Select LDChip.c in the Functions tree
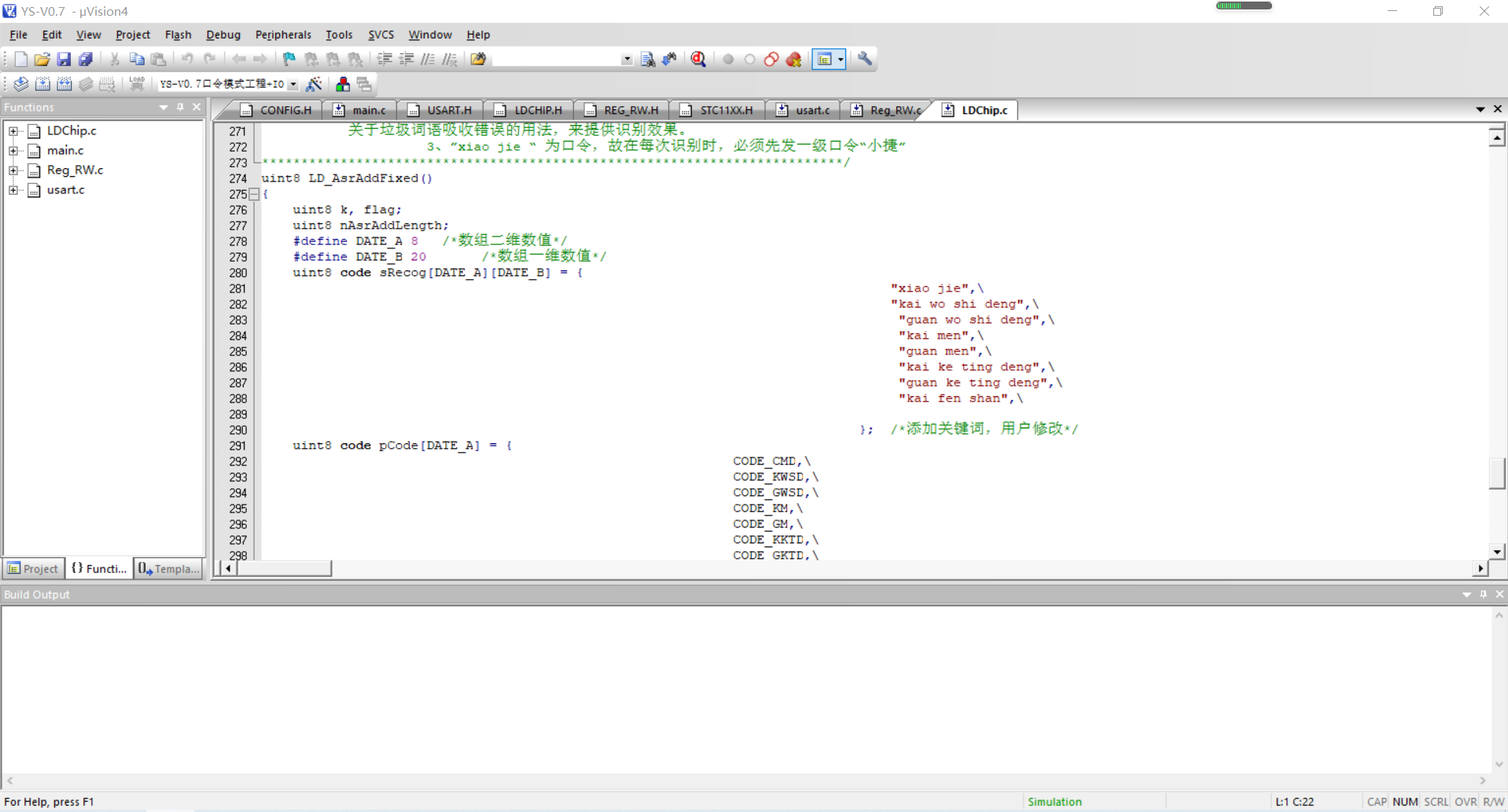The image size is (1508, 812). [72, 130]
